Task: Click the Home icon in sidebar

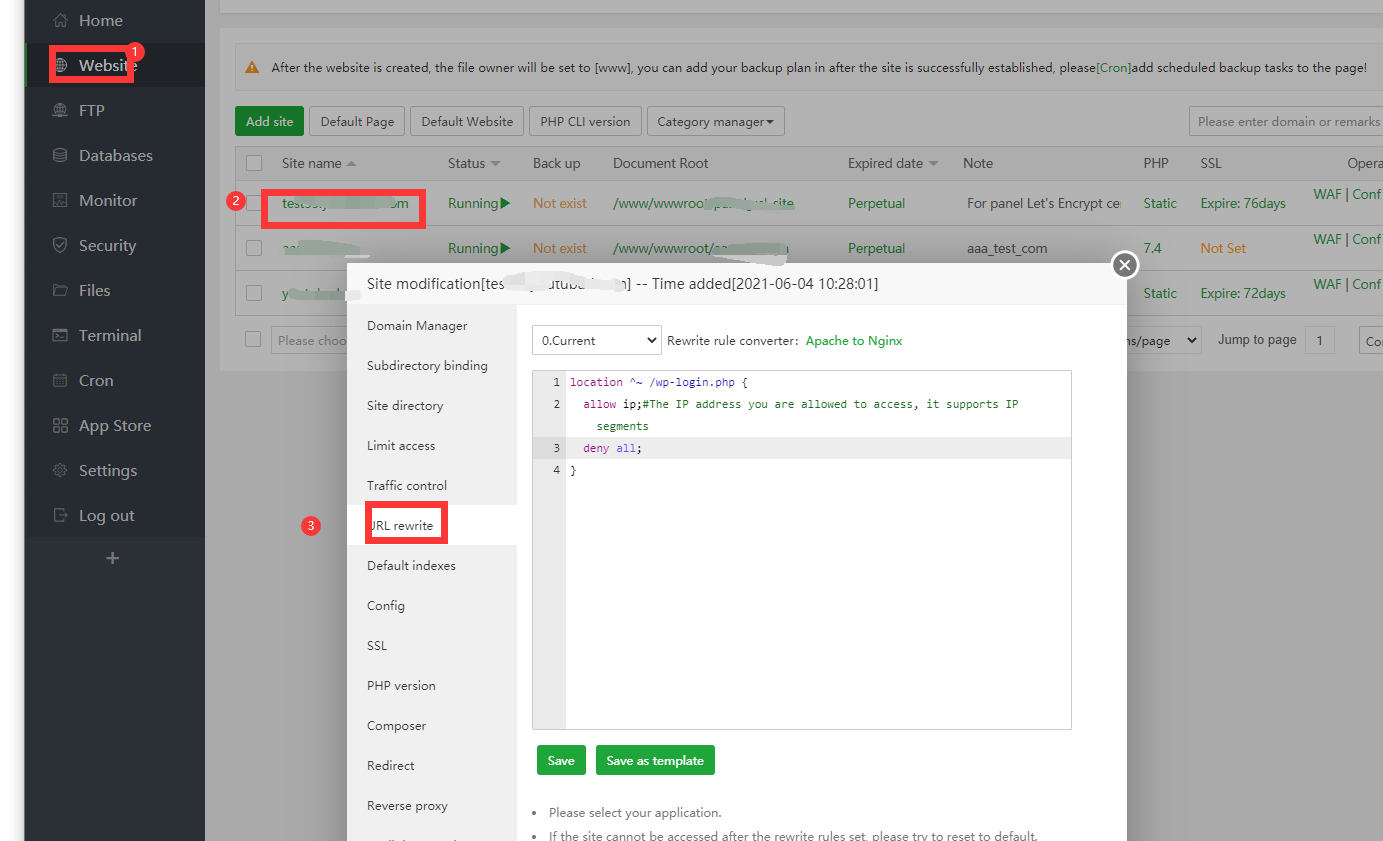Action: coord(61,20)
